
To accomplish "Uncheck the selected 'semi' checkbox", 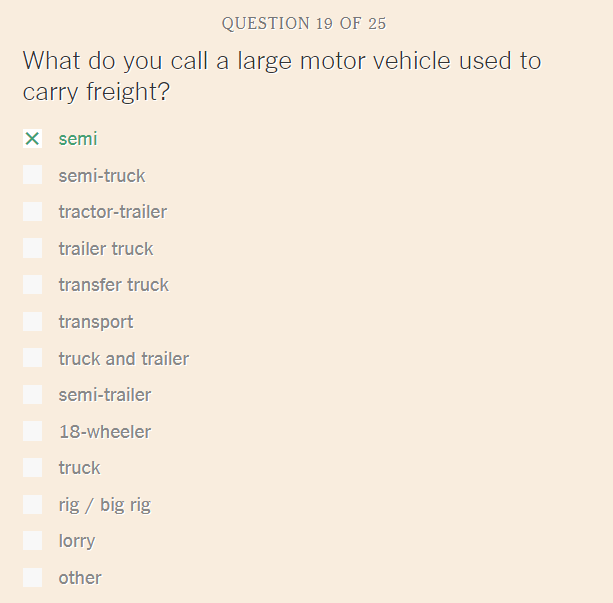I will [x=32, y=138].
